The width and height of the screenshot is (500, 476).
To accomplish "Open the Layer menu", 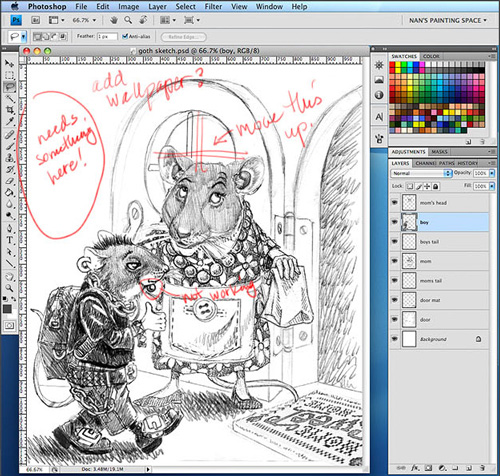I will [157, 6].
